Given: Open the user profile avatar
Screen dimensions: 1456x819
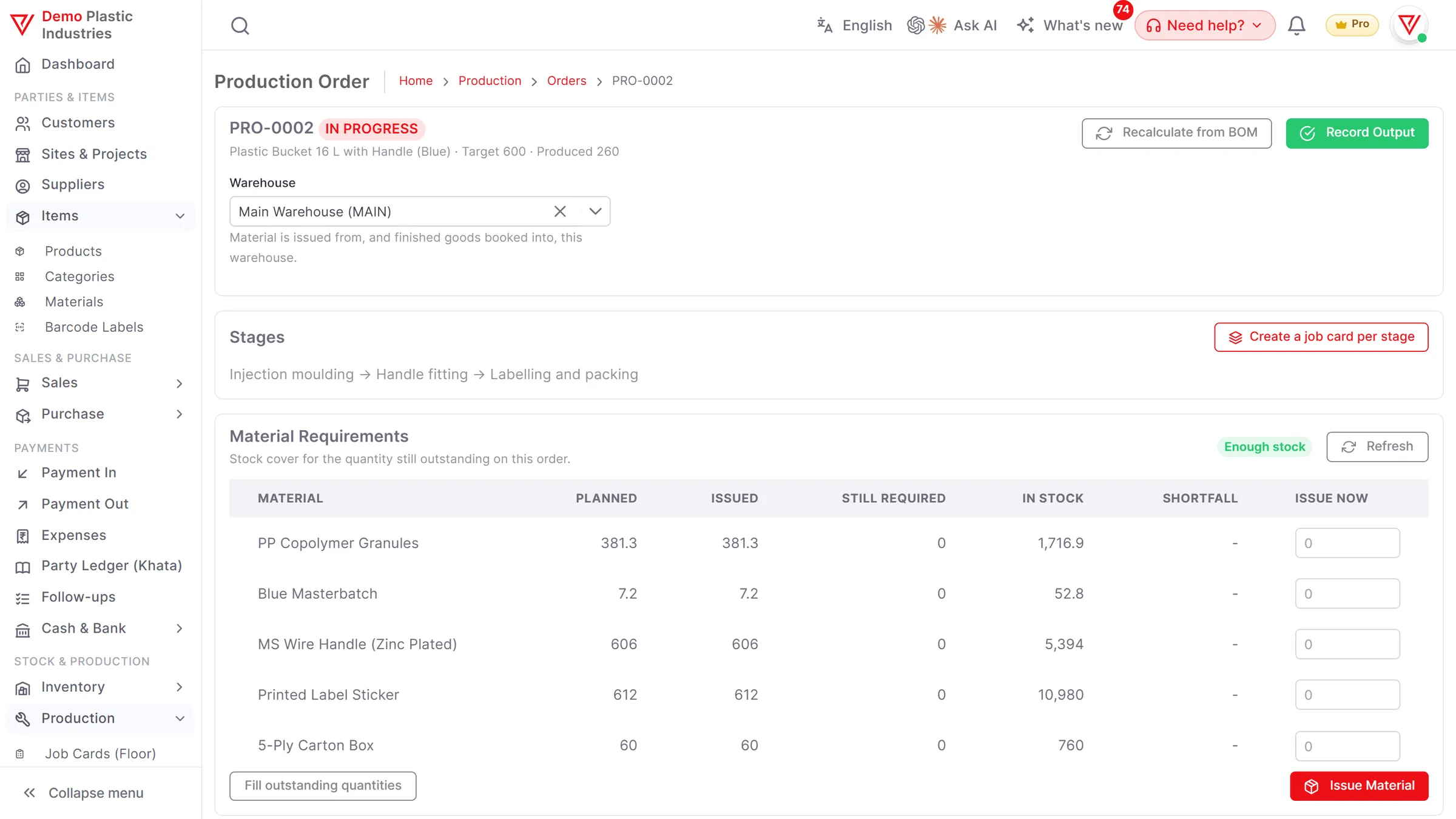Looking at the screenshot, I should 1409,25.
